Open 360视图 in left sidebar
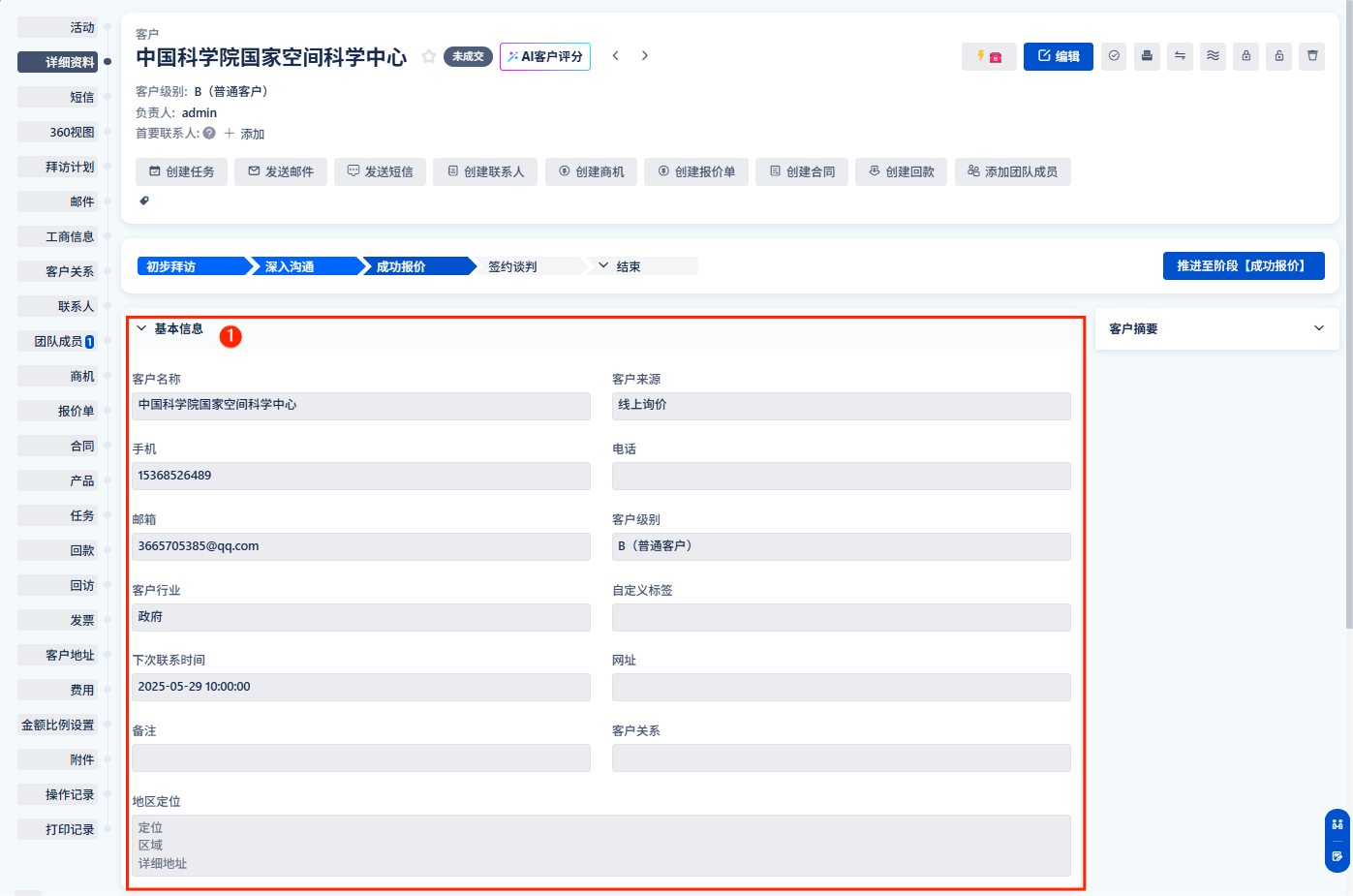This screenshot has height=896, width=1353. tap(57, 132)
